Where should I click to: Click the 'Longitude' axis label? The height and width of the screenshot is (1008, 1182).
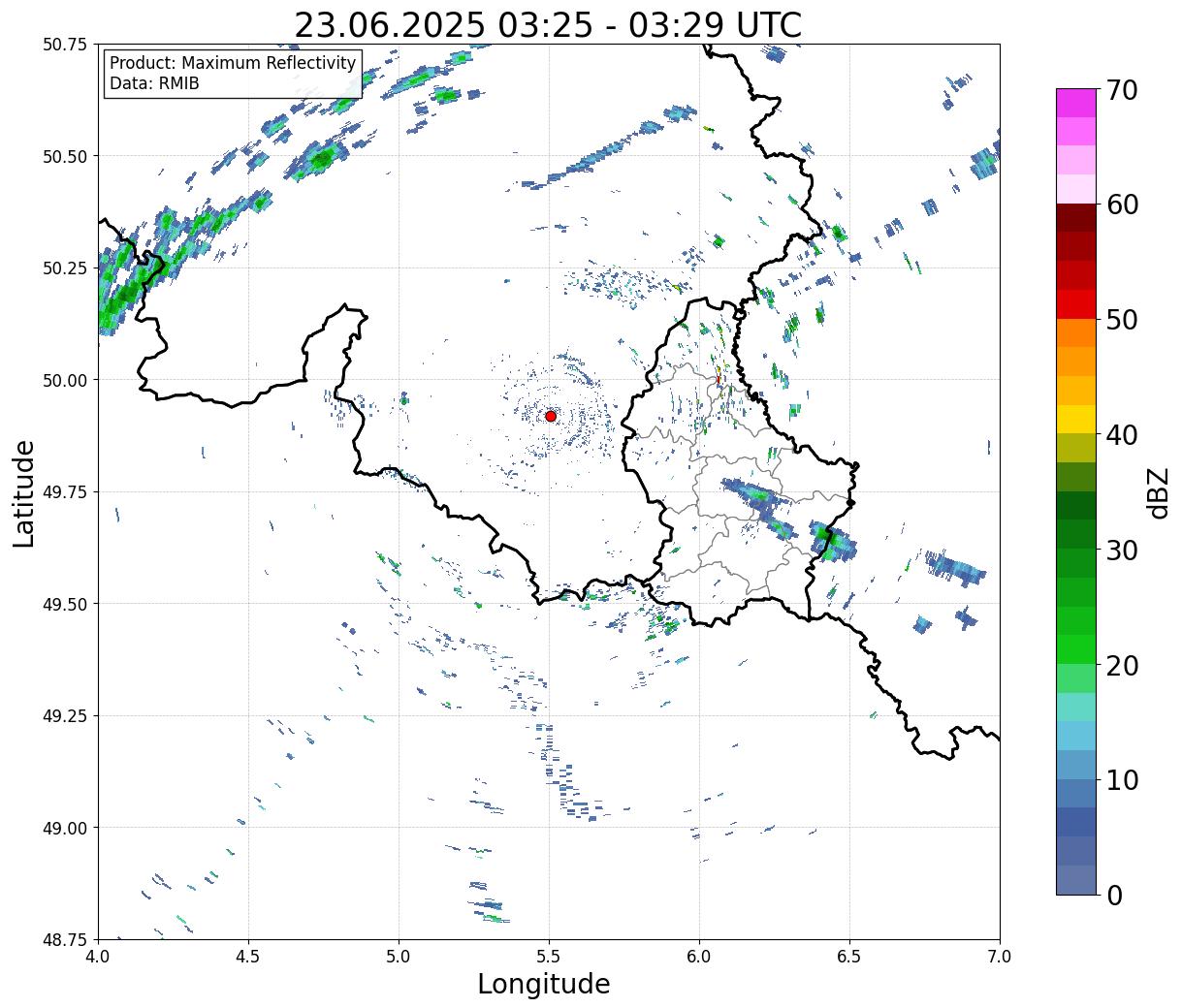544,984
